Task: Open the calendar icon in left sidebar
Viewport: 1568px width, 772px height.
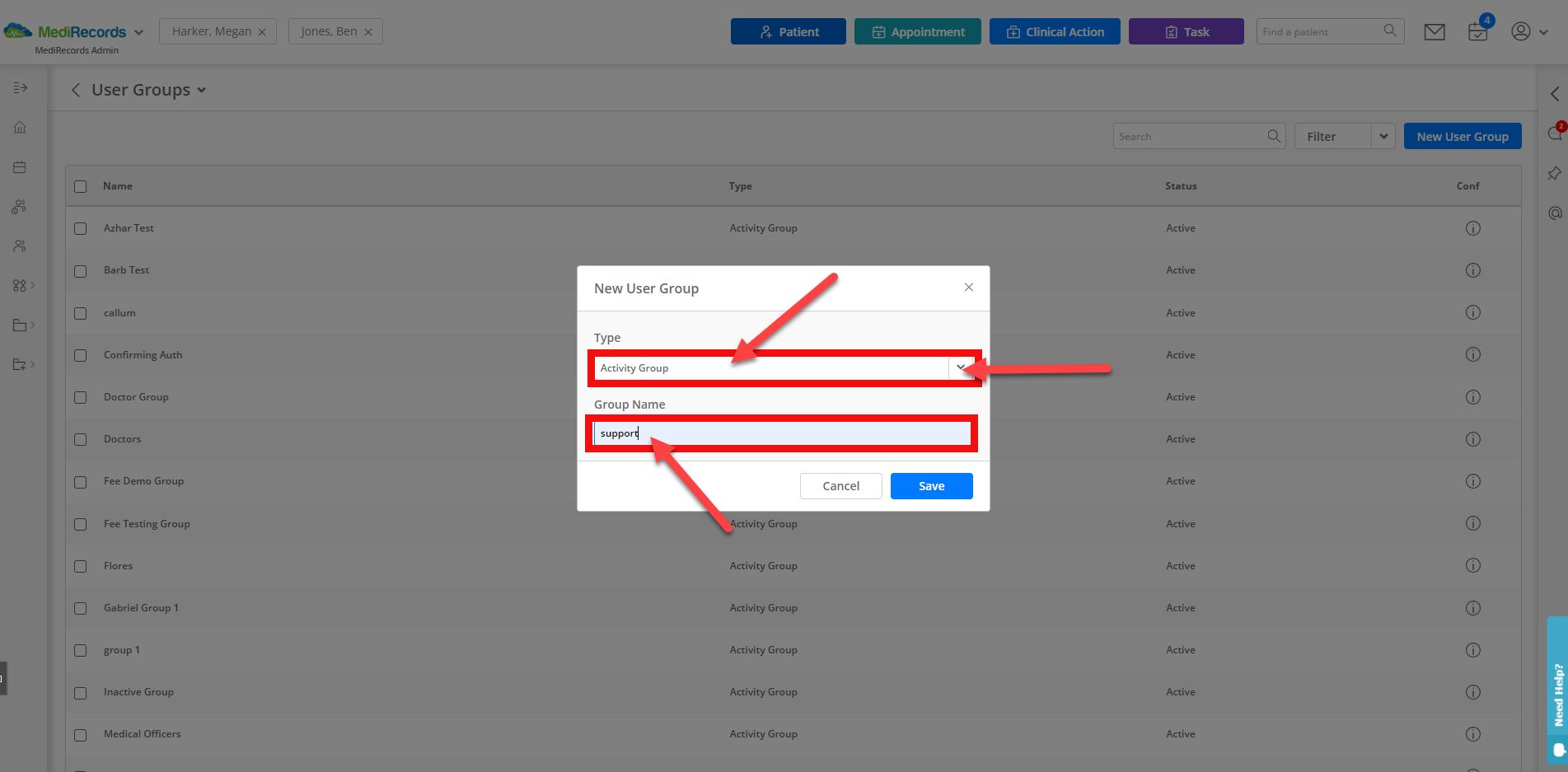Action: (x=19, y=166)
